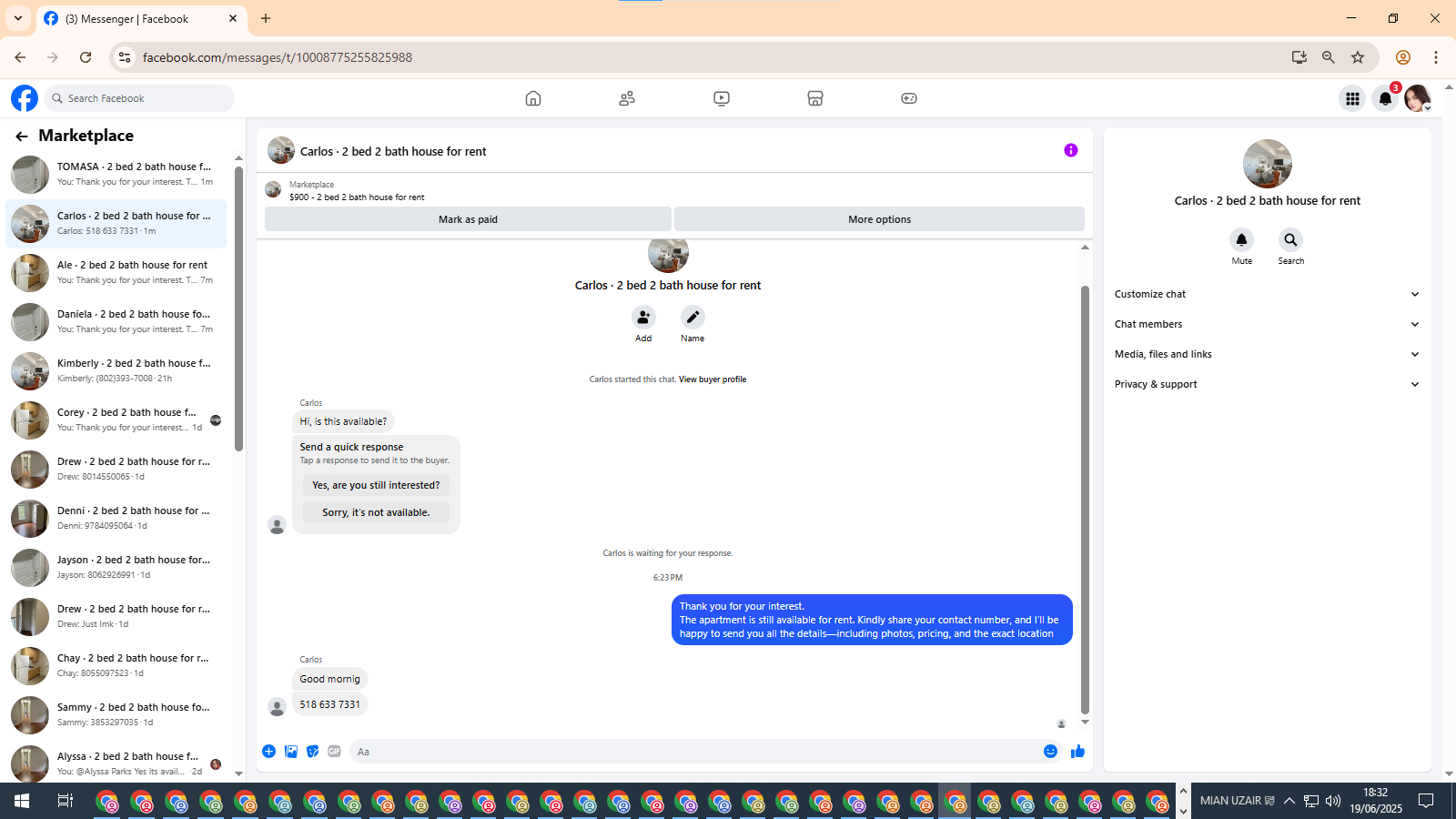The height and width of the screenshot is (819, 1456).
Task: Expand the Chat members section
Action: tap(1267, 324)
